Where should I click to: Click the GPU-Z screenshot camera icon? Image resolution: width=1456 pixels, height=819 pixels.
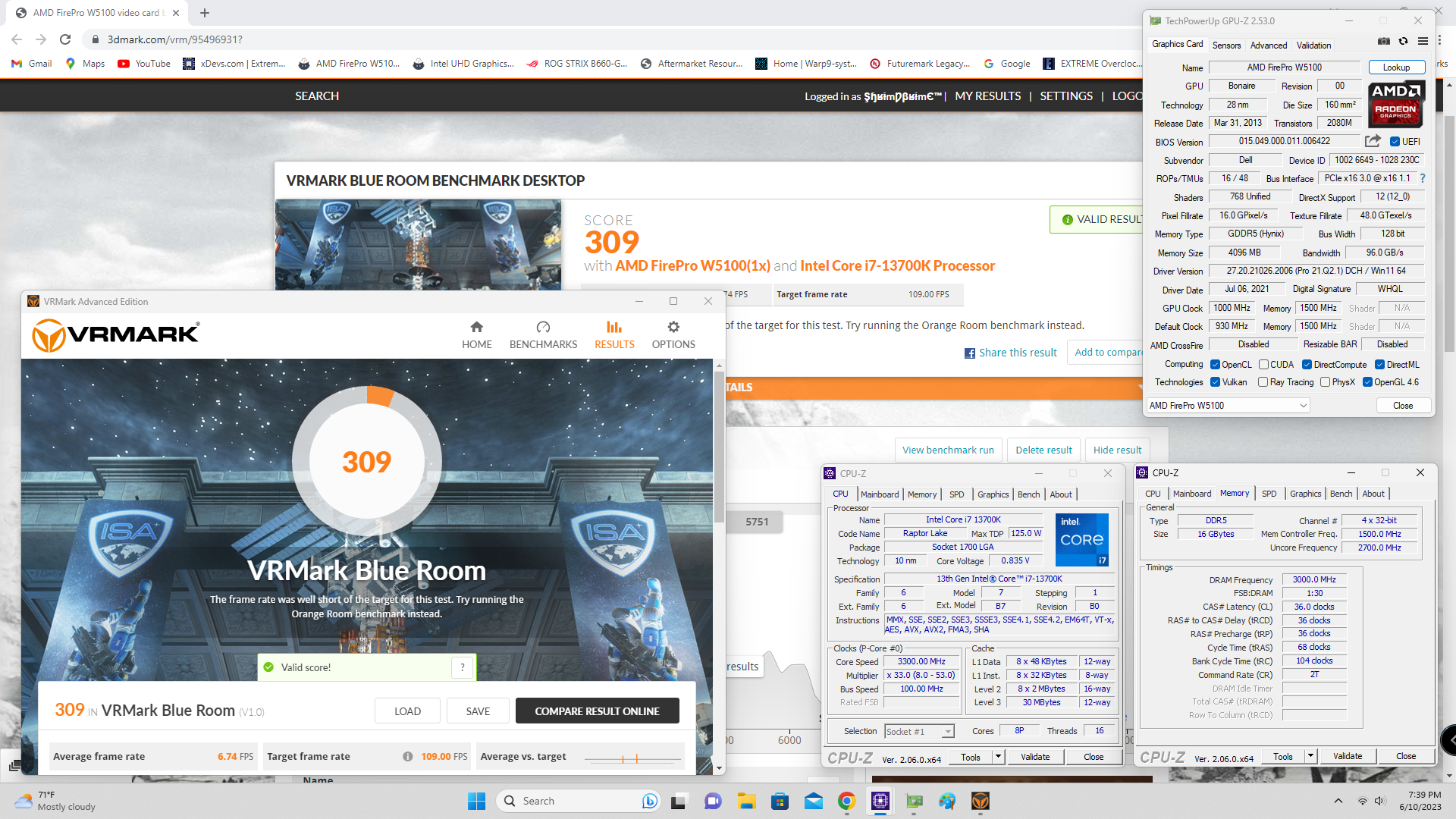(1384, 41)
